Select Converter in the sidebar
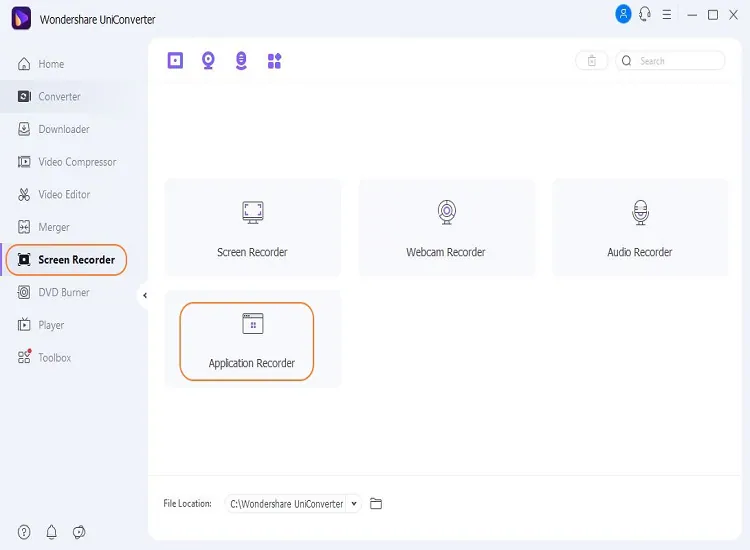 pos(59,97)
